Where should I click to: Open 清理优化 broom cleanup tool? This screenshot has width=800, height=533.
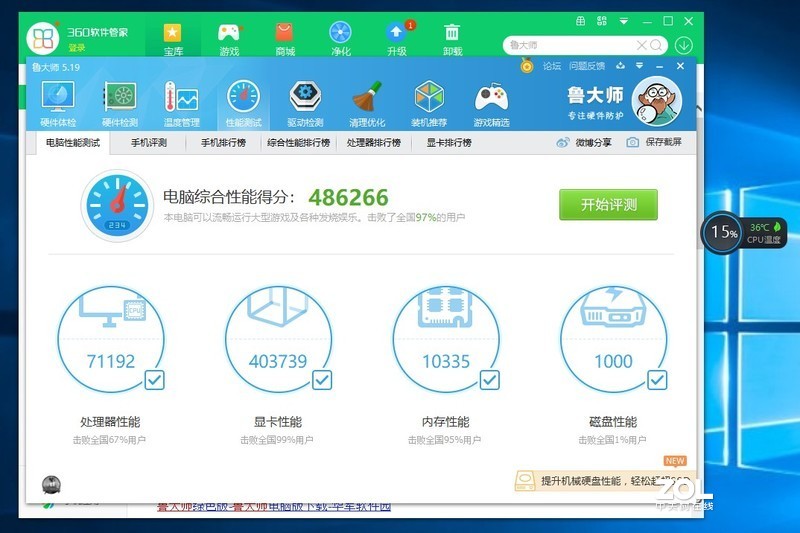367,104
